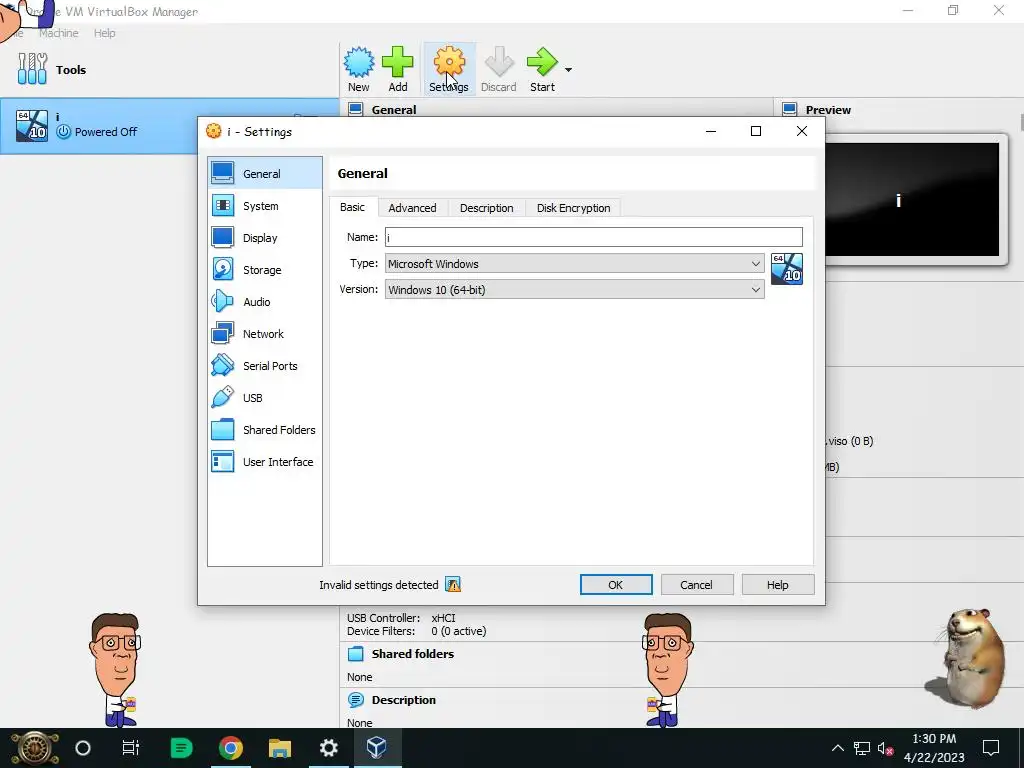Open the Storage settings category

[x=264, y=270]
